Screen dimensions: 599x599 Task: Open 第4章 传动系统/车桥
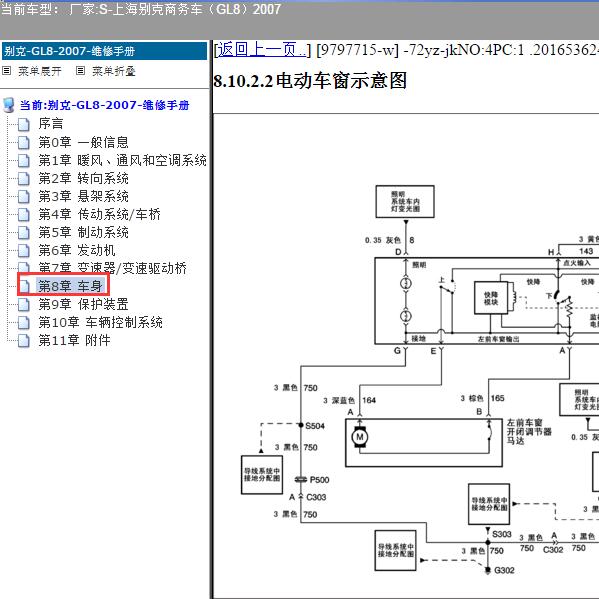[x=99, y=214]
